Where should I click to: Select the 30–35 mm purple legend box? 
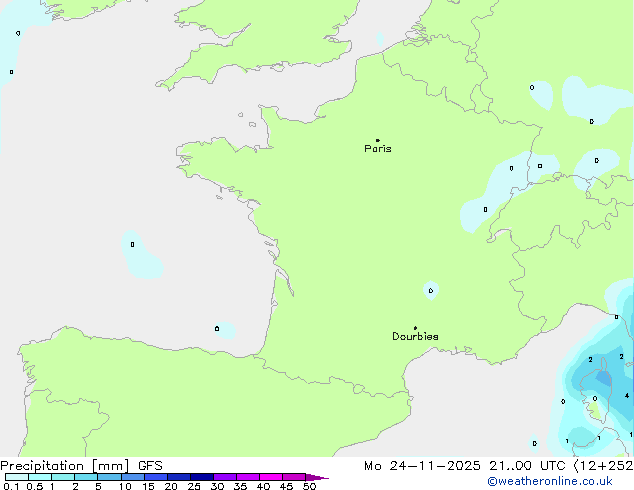click(x=225, y=477)
